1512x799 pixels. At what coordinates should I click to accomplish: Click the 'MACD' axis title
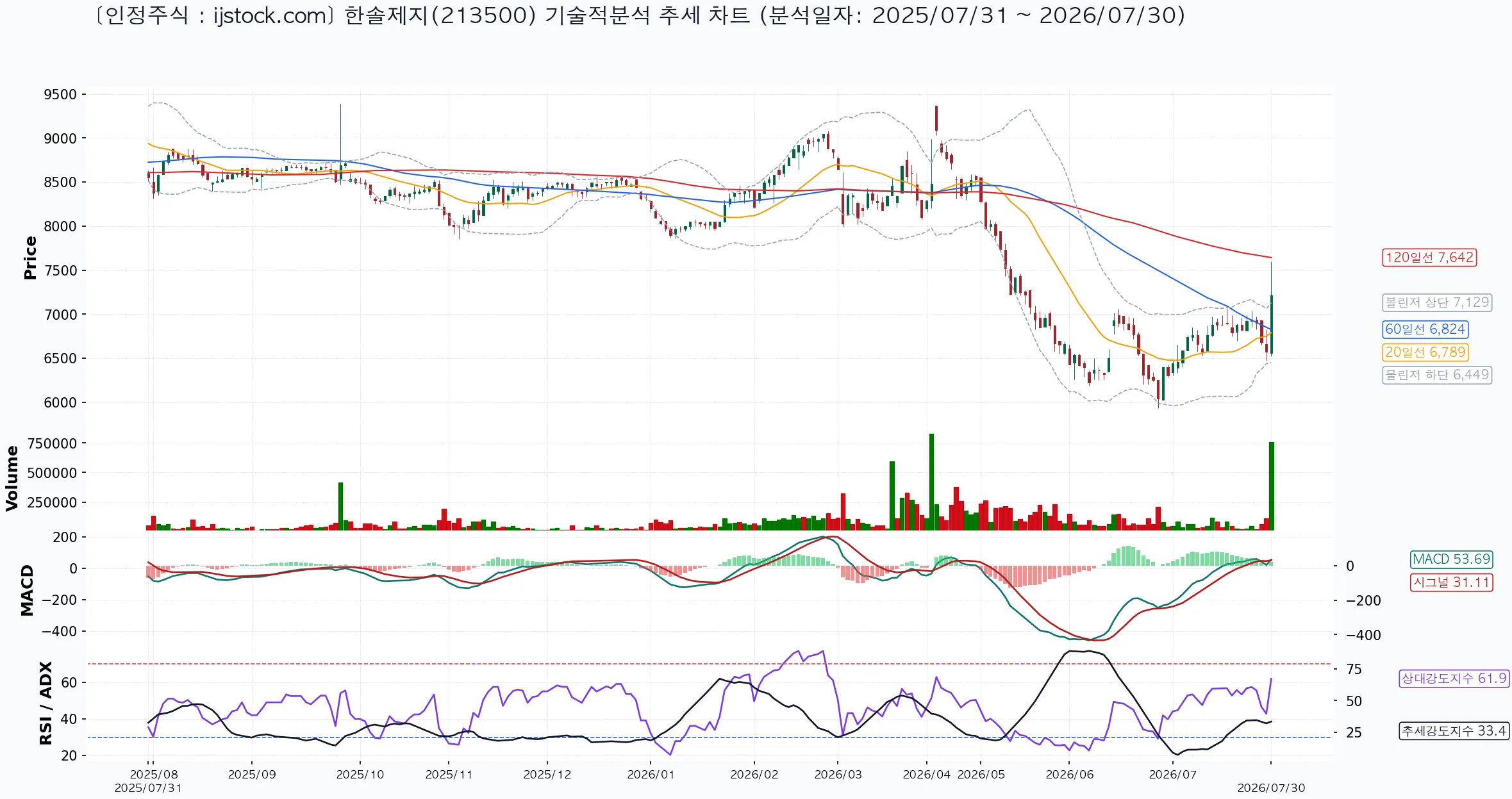click(x=27, y=590)
